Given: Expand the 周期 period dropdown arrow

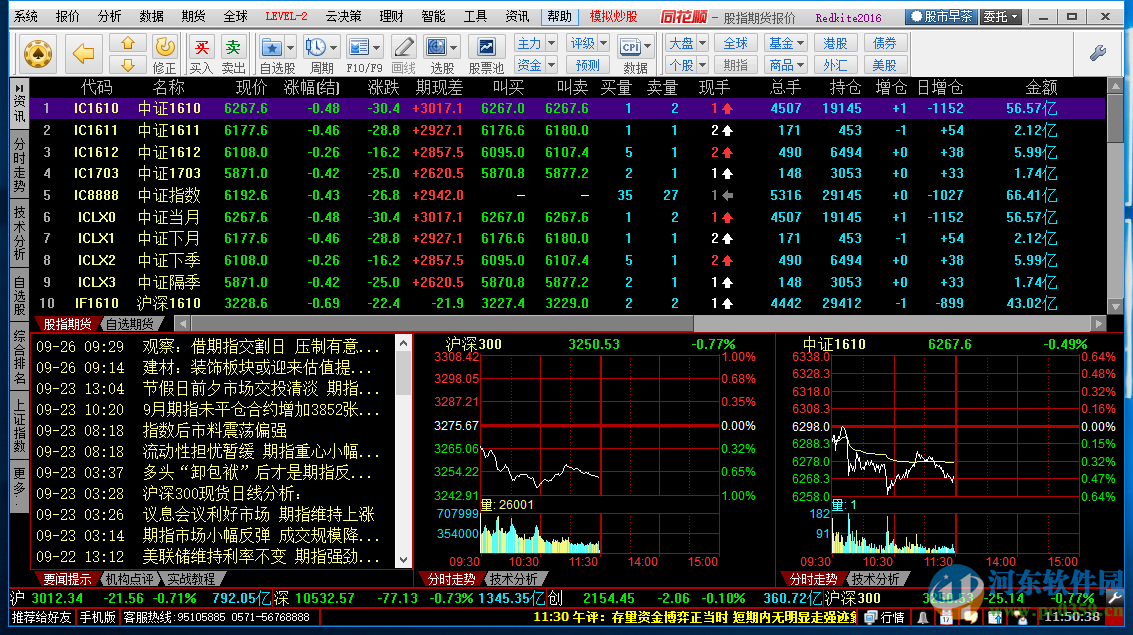Looking at the screenshot, I should coord(334,47).
